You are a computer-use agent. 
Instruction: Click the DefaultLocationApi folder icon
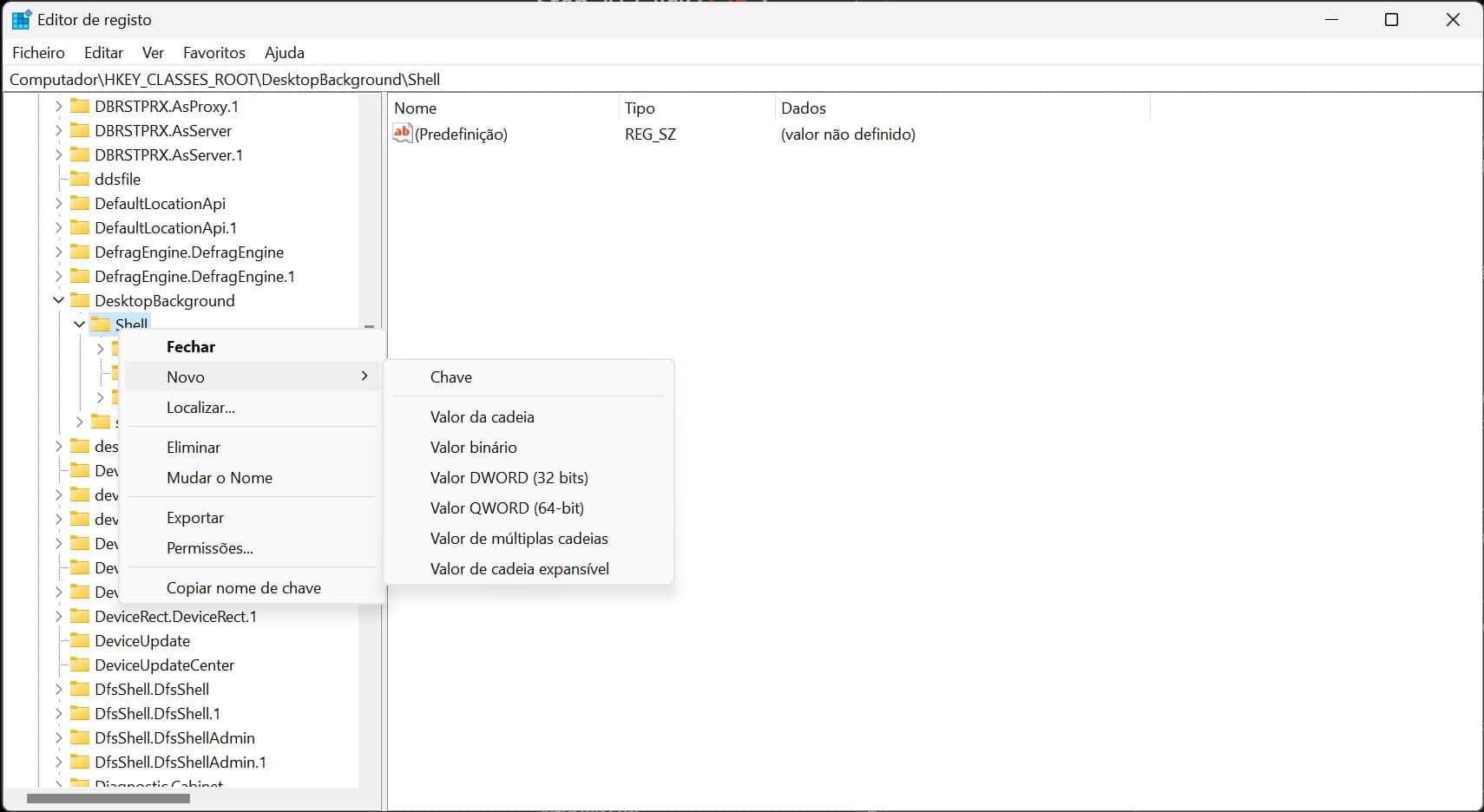click(80, 203)
